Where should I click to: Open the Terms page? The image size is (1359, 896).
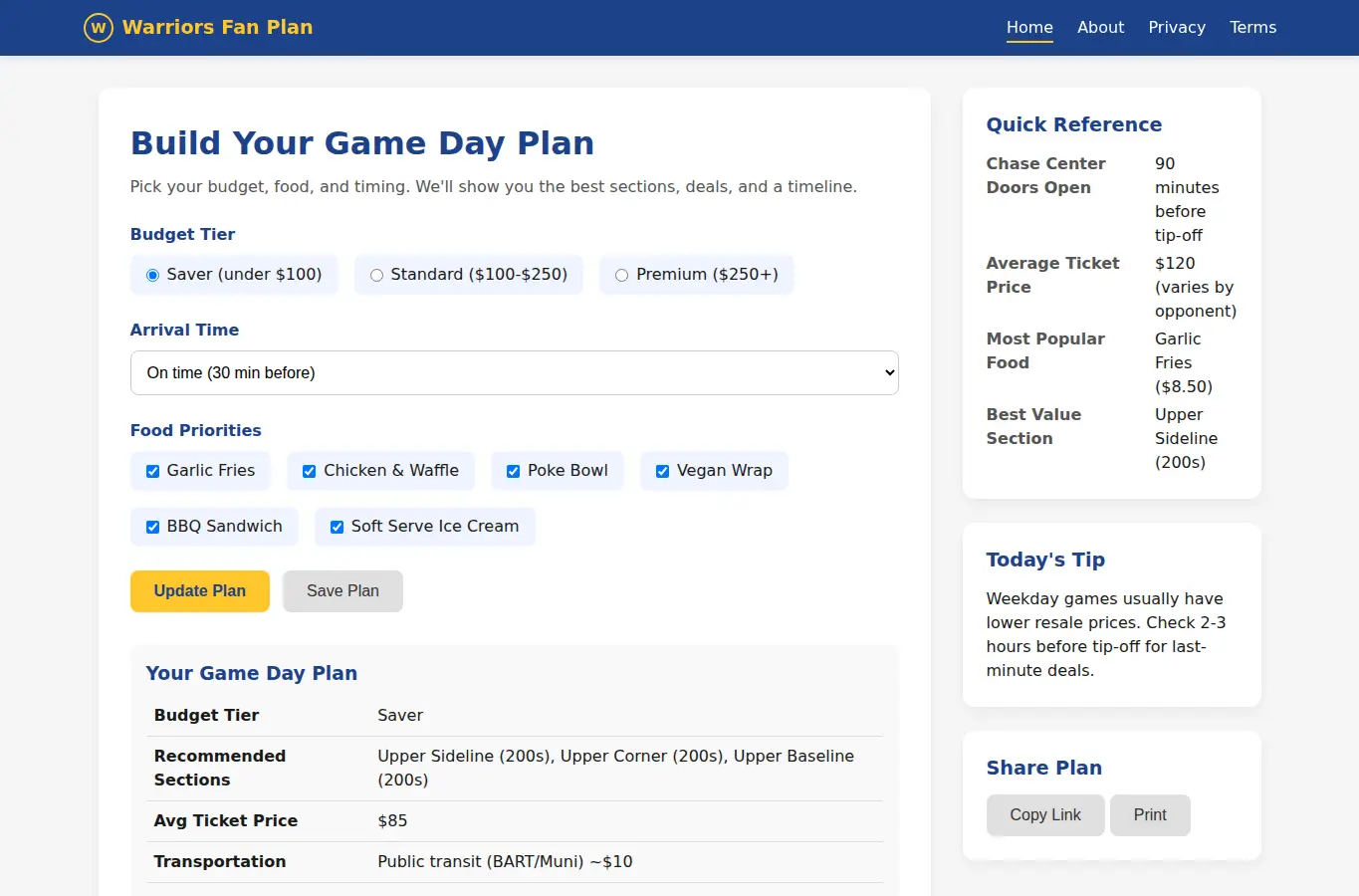coord(1252,28)
